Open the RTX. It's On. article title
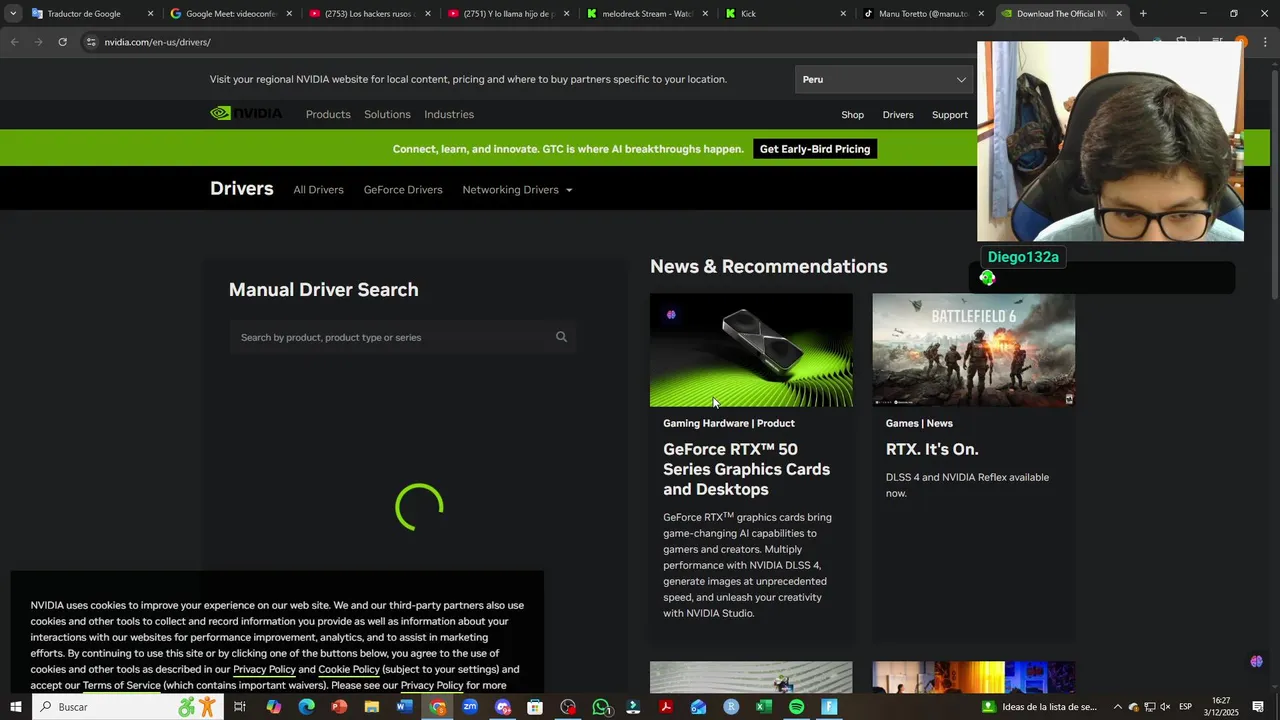 tap(932, 449)
